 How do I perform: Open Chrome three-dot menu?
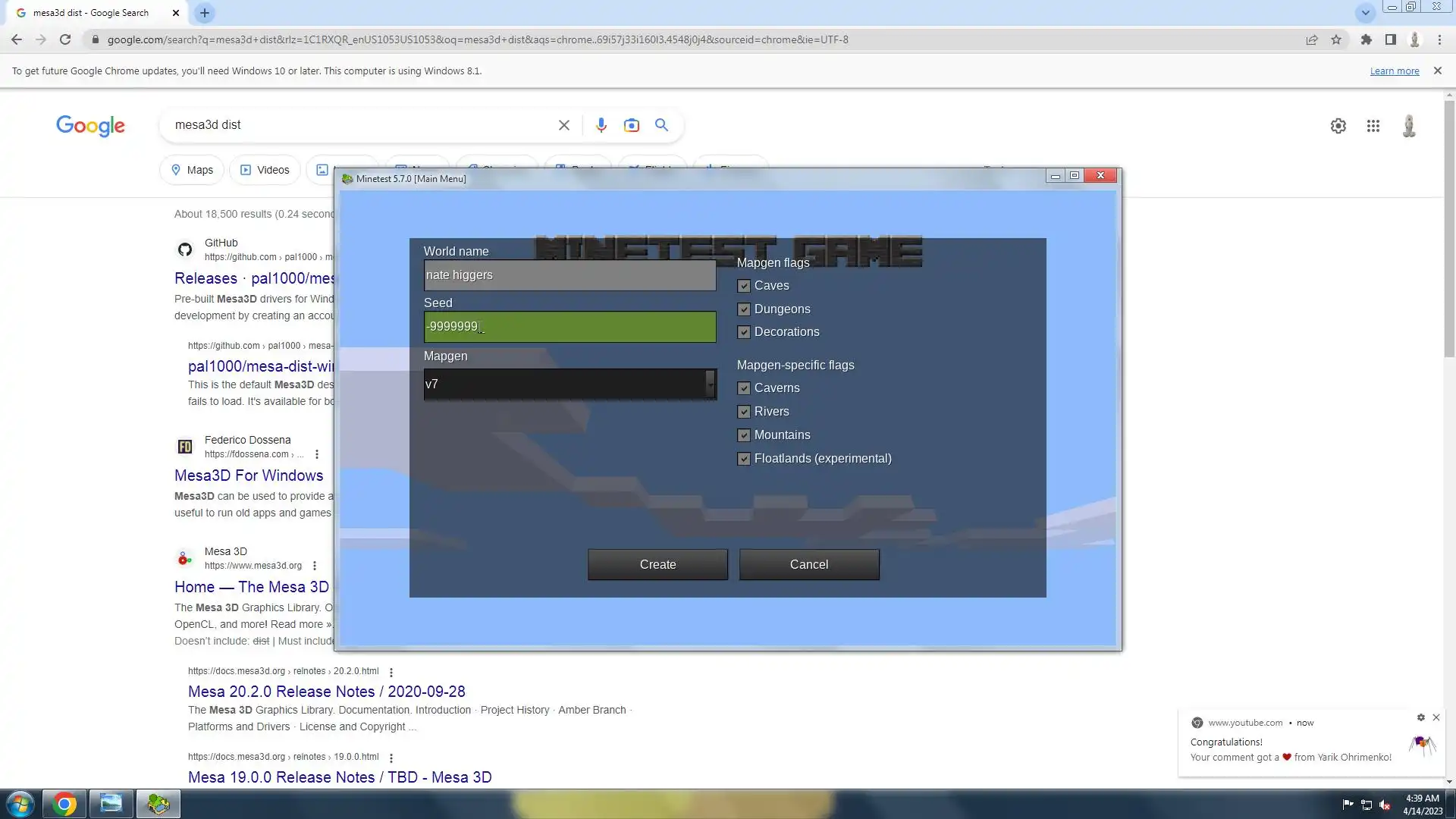point(1439,39)
